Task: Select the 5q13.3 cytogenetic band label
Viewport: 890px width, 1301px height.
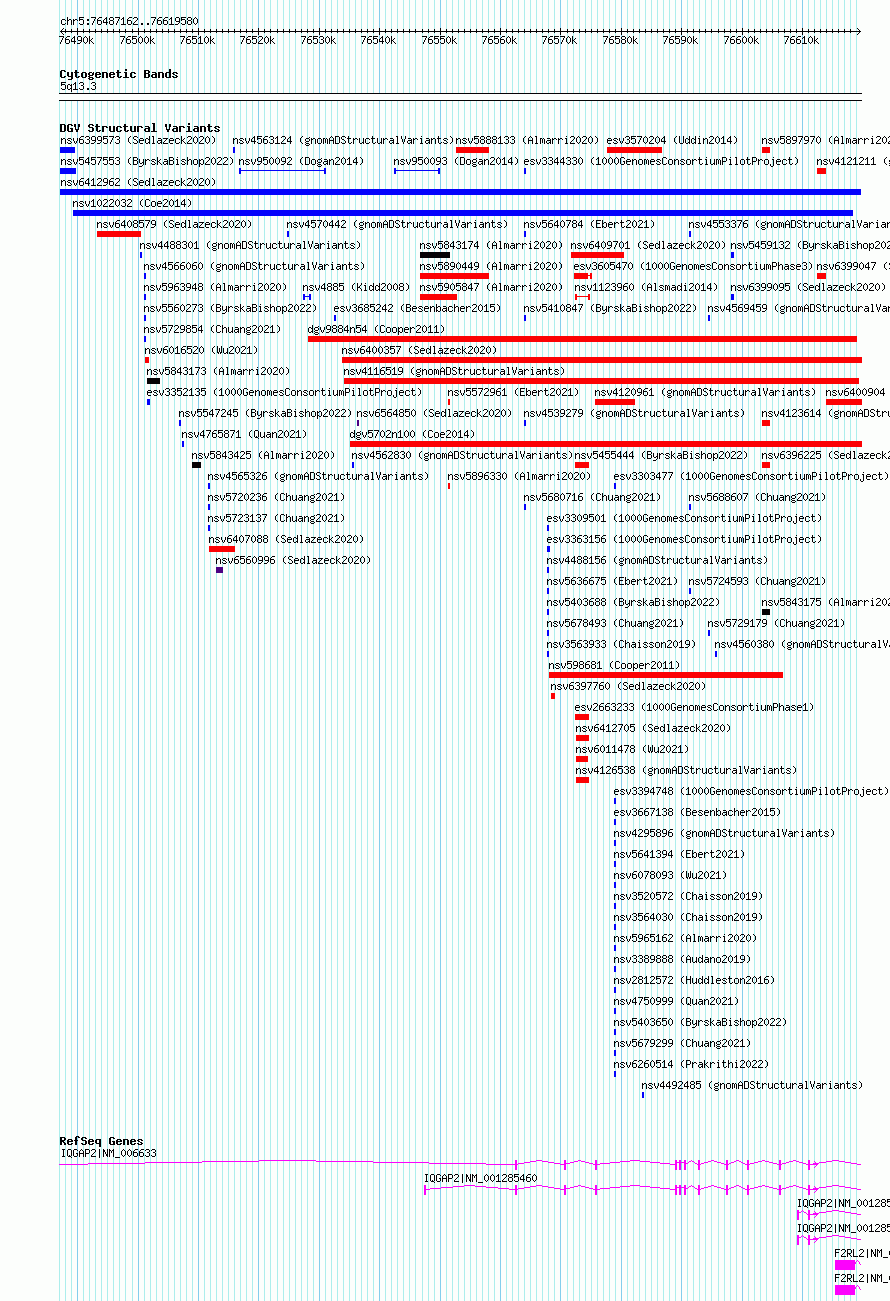Action: tap(78, 87)
